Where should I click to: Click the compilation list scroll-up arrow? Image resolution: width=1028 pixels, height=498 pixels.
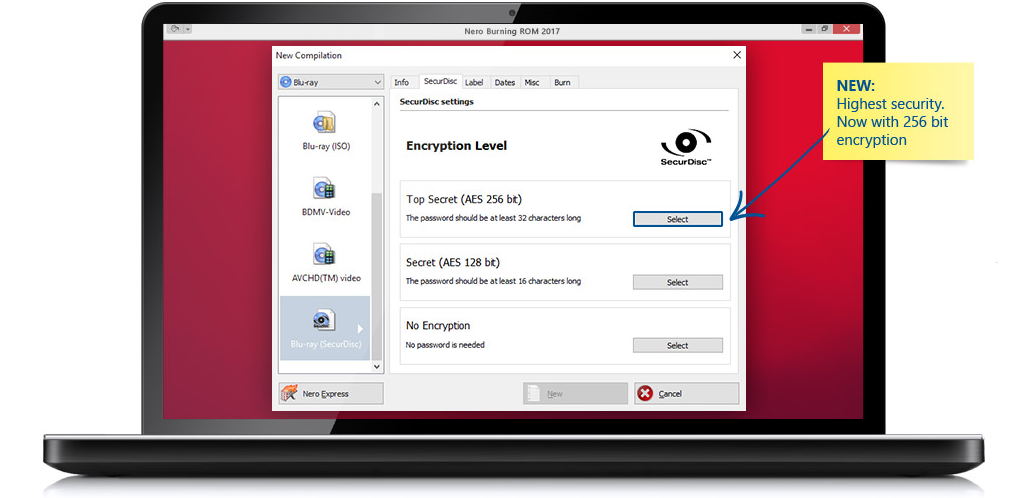click(377, 104)
